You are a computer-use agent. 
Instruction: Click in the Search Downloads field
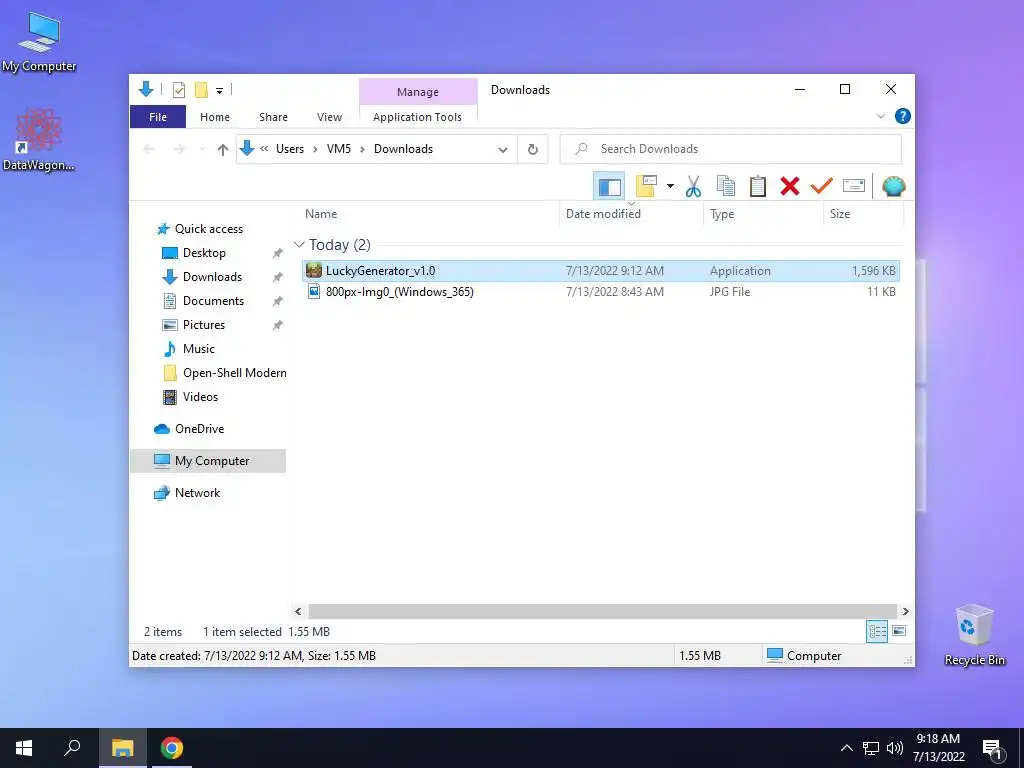731,149
